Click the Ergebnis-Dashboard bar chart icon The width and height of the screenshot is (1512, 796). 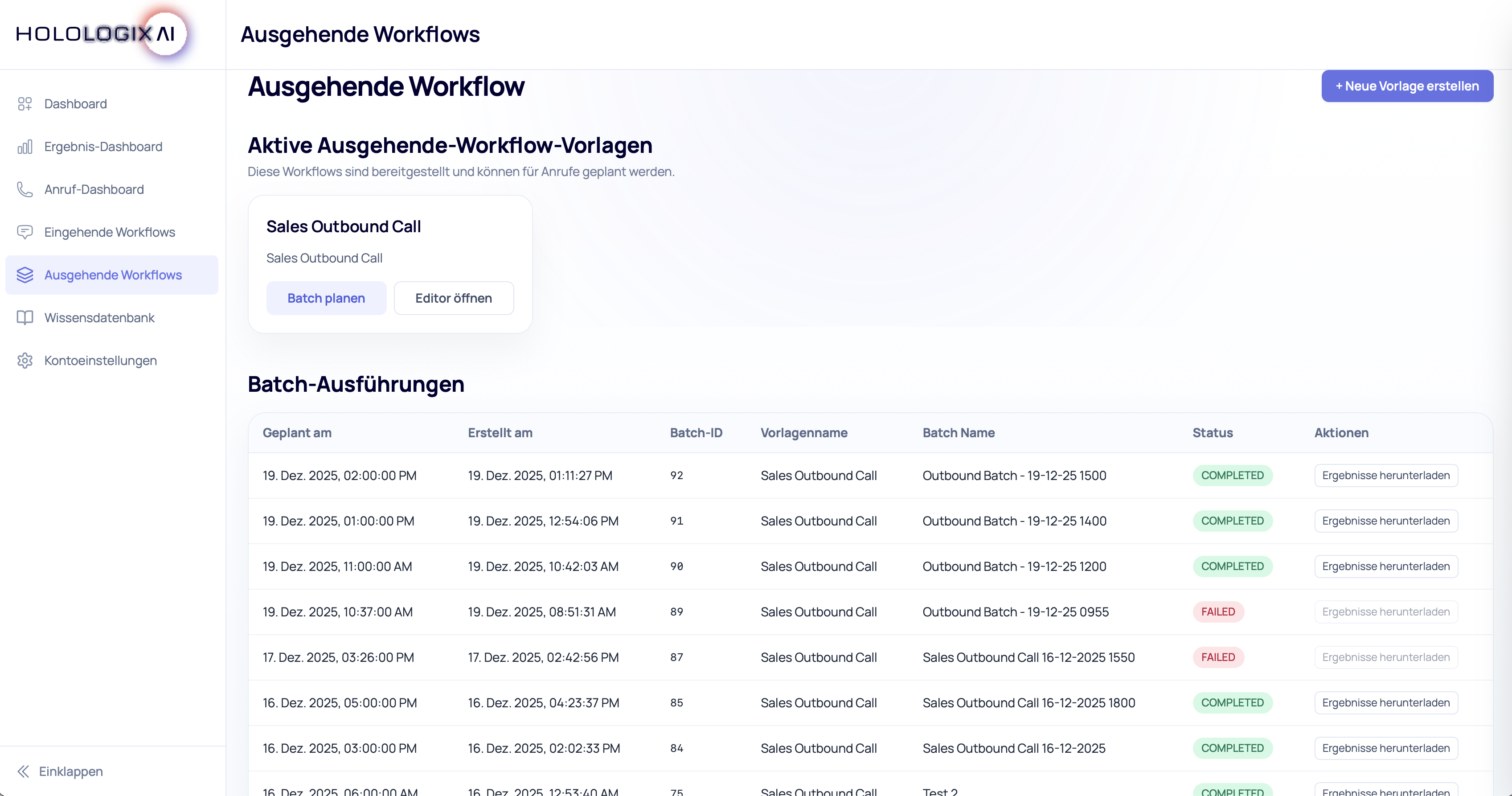pos(25,147)
